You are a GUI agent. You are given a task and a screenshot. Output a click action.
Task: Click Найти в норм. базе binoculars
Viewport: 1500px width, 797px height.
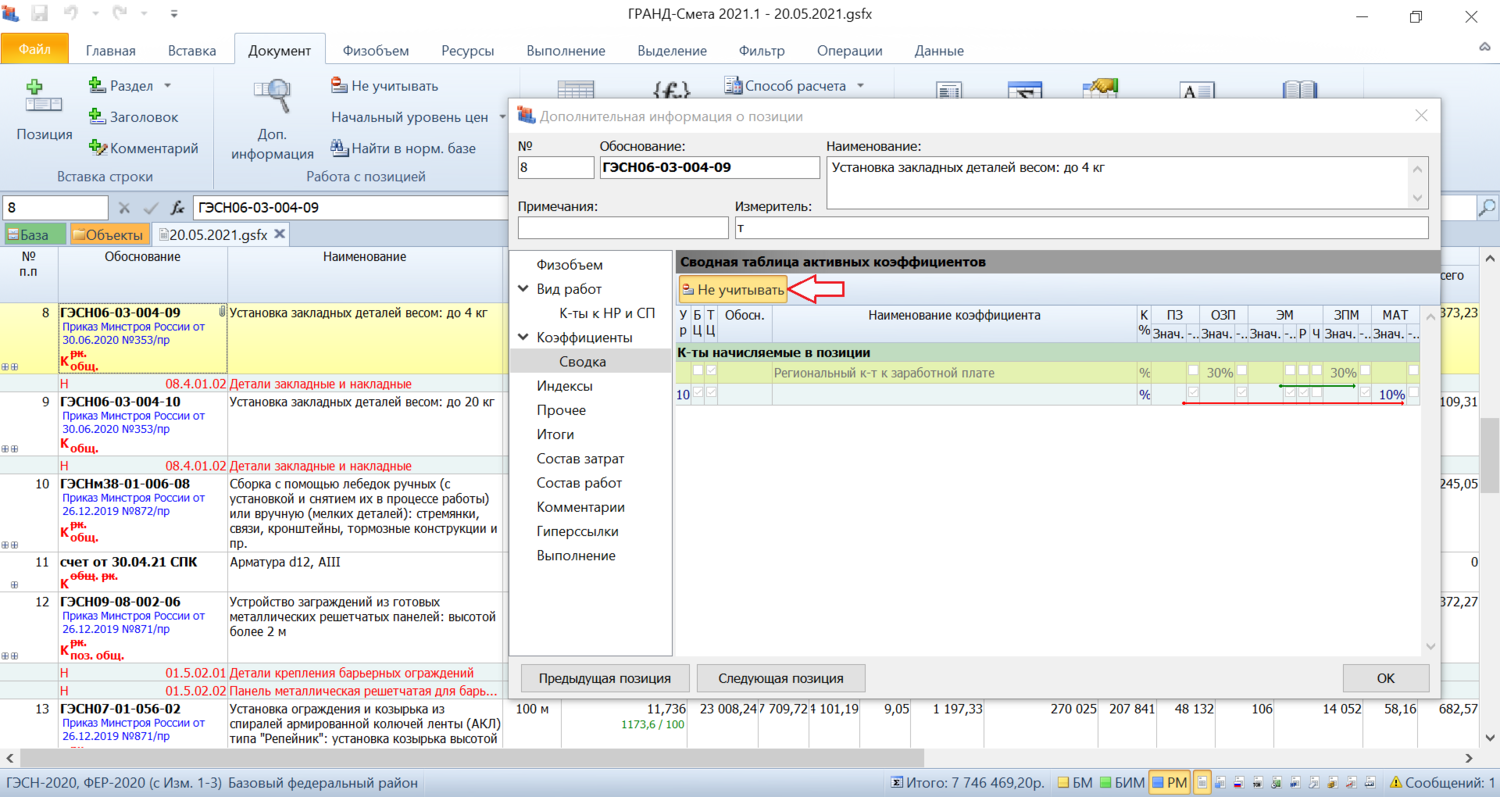[339, 149]
